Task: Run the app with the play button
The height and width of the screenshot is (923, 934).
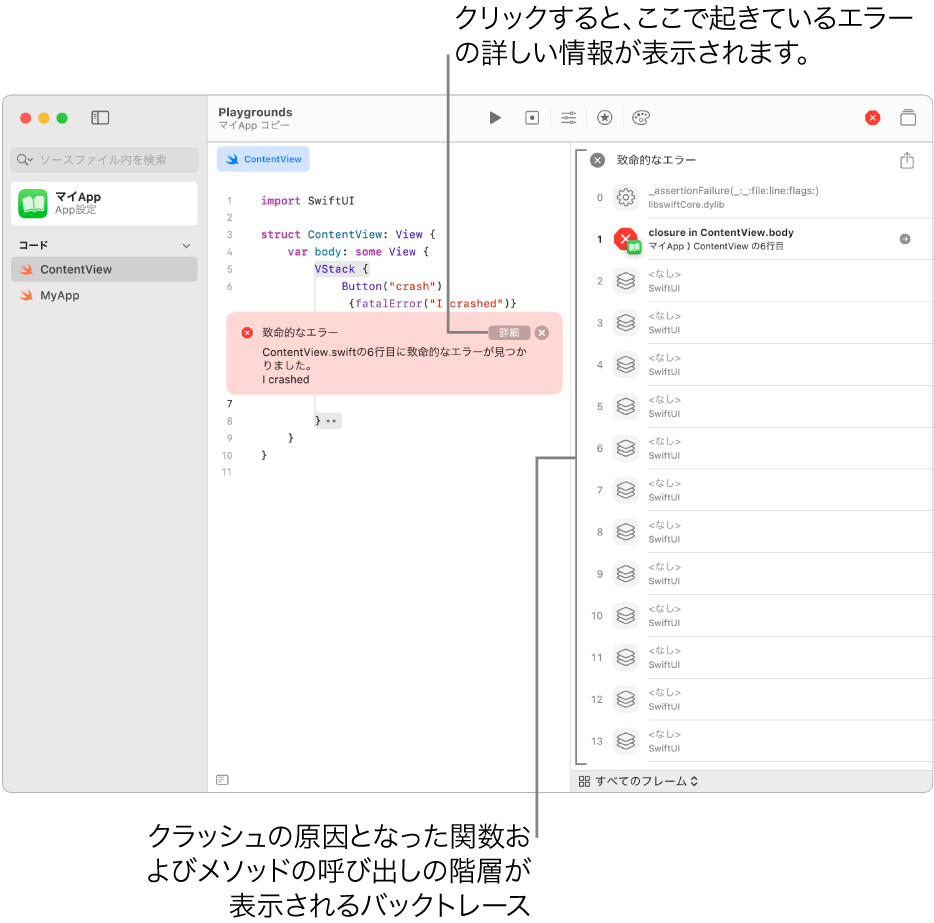Action: [495, 118]
